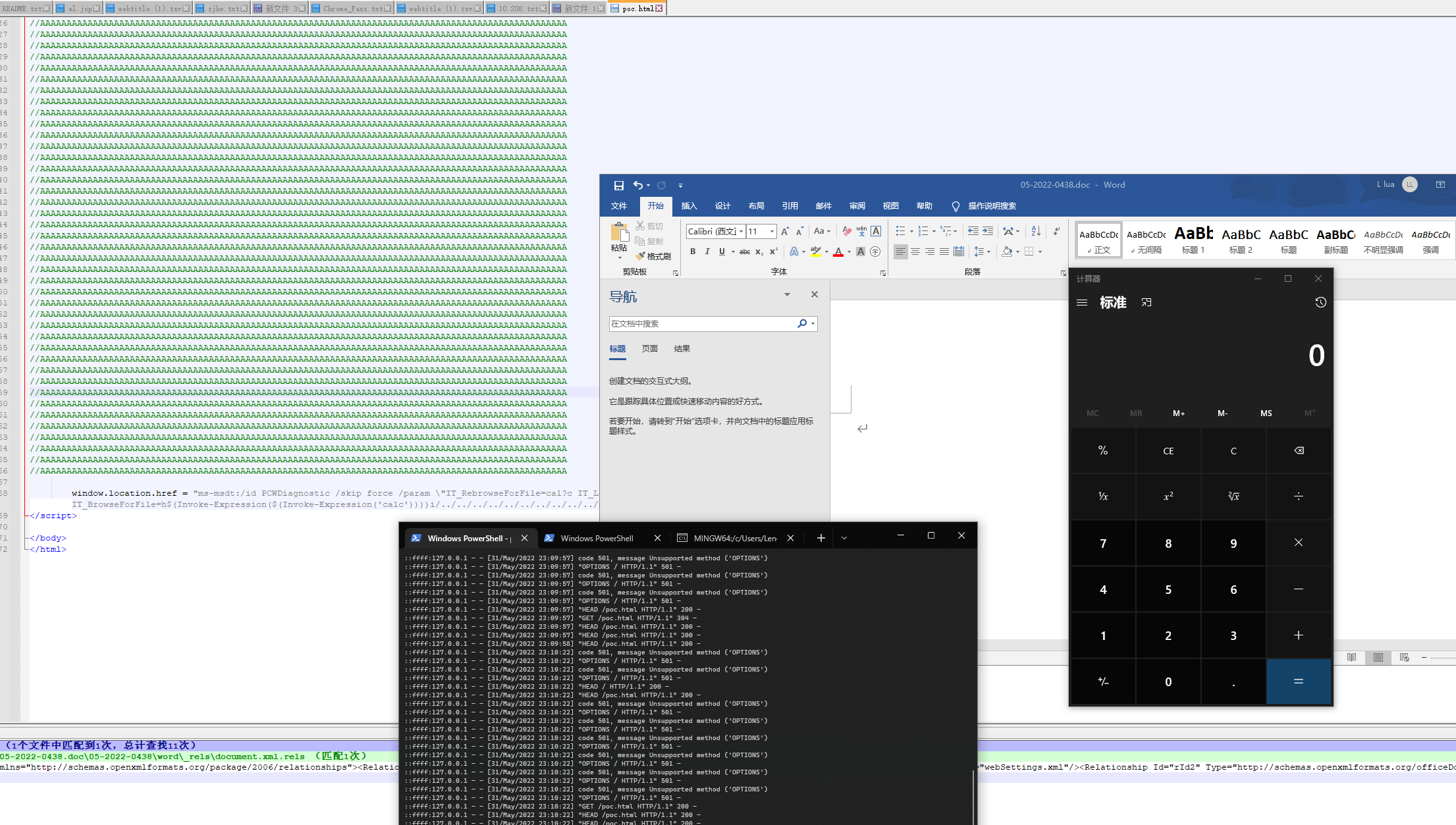The image size is (1456, 825).
Task: Open Quick Access Toolbar customize arrow
Action: pos(680,186)
